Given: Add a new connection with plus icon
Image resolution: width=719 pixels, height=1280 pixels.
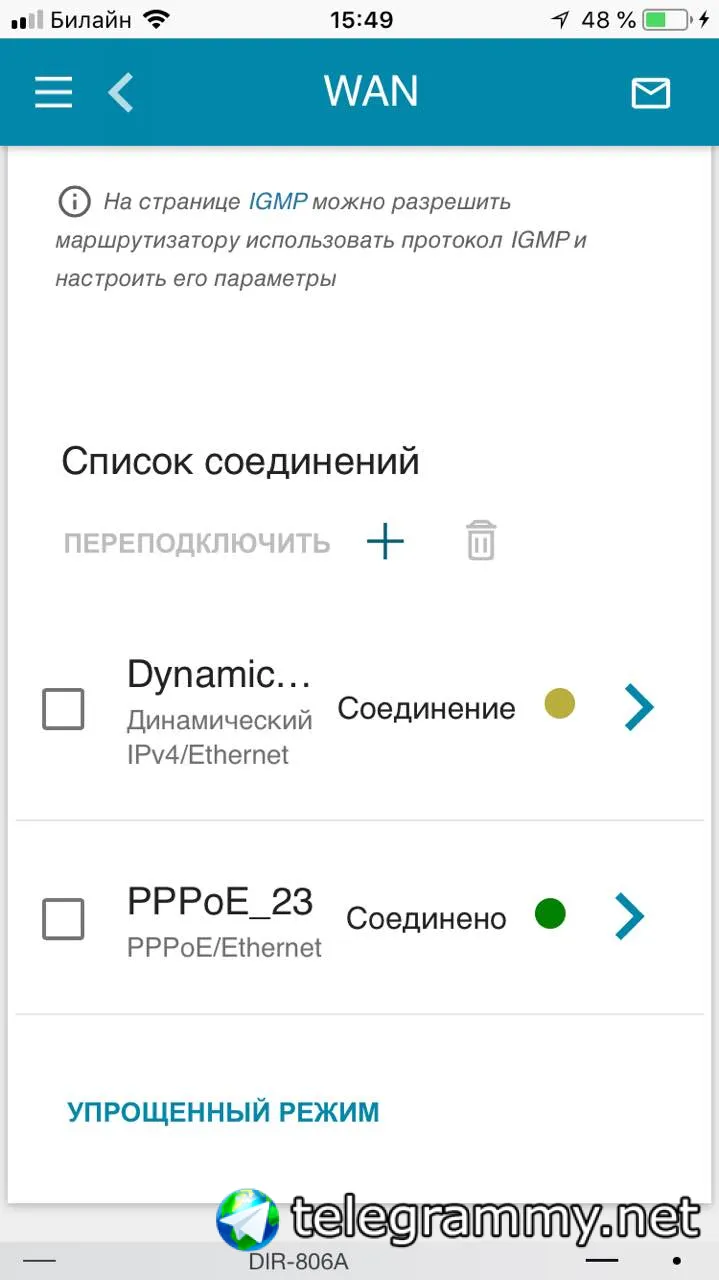Looking at the screenshot, I should (385, 542).
